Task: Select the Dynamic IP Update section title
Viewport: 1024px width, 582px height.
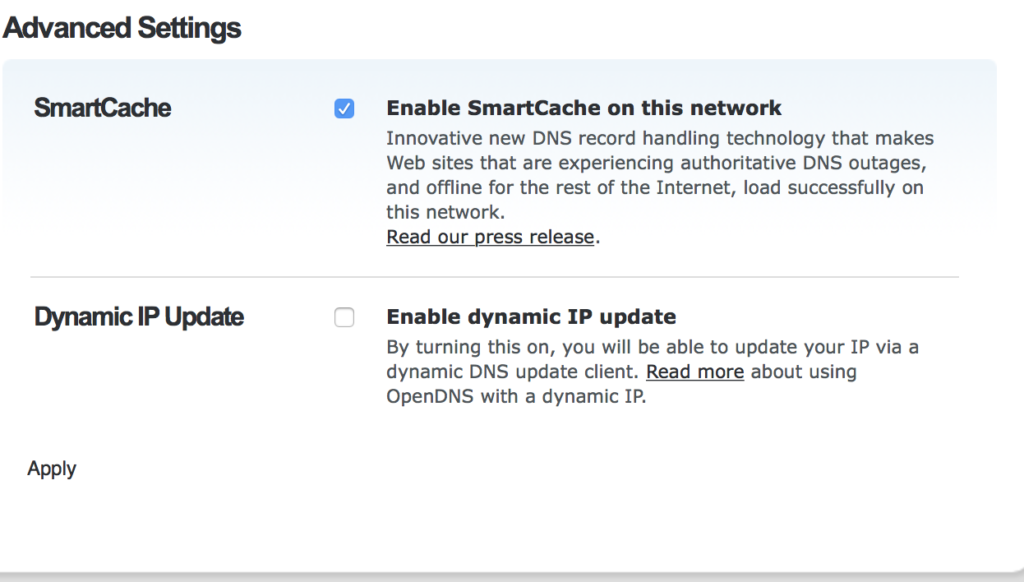Action: (139, 317)
